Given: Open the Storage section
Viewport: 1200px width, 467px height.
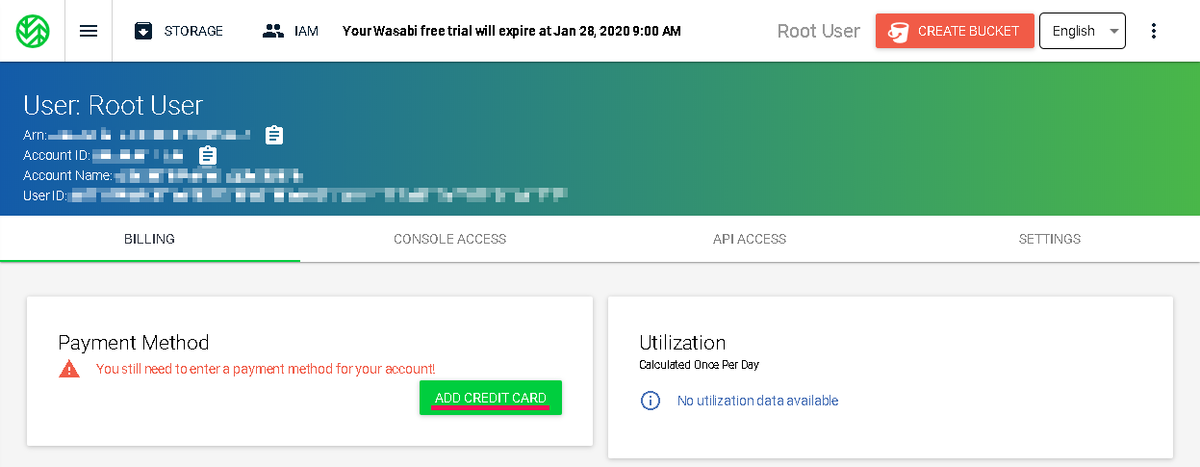Looking at the screenshot, I should [178, 31].
